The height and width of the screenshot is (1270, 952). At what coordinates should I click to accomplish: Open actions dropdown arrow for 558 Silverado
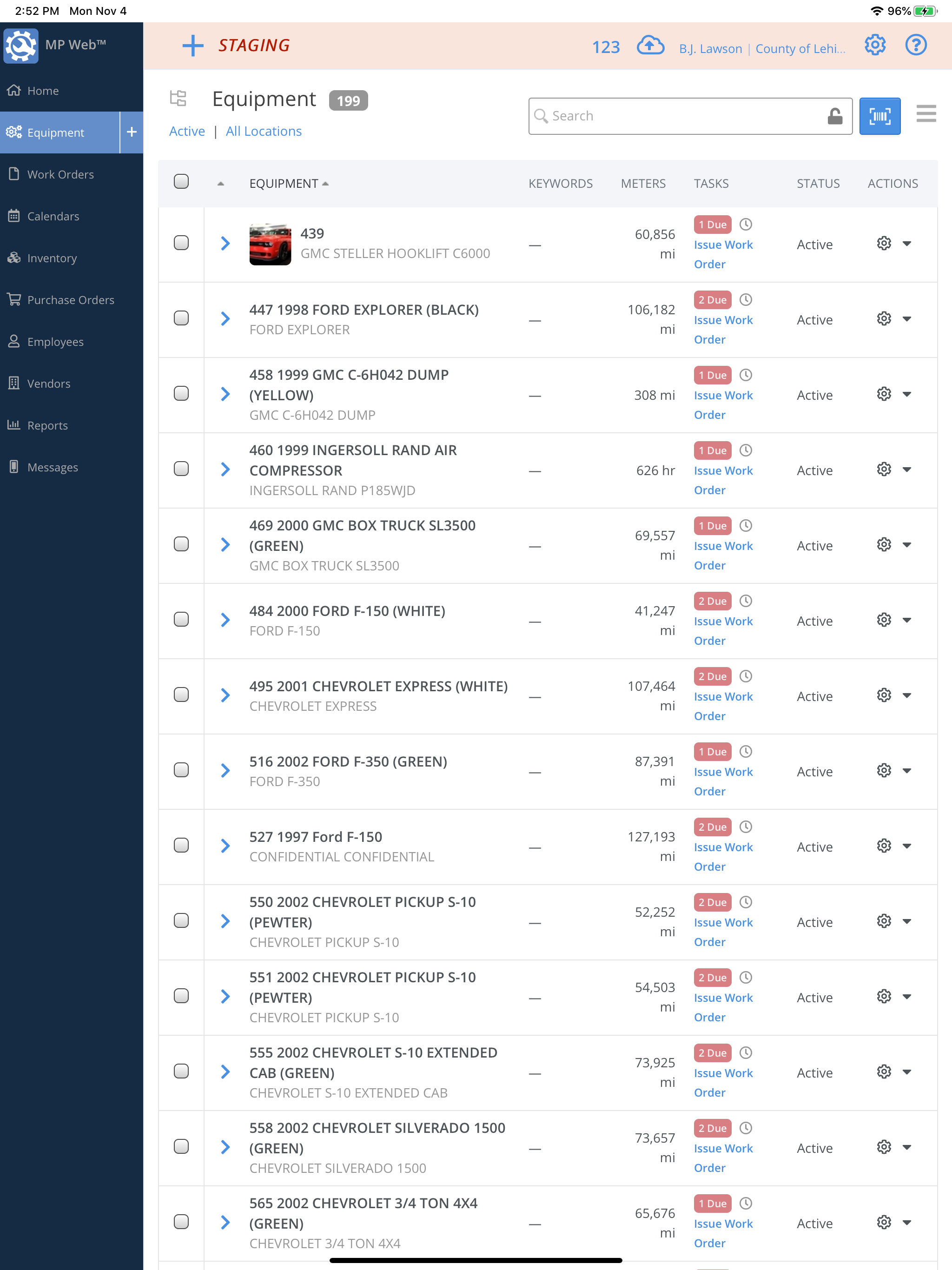907,1148
